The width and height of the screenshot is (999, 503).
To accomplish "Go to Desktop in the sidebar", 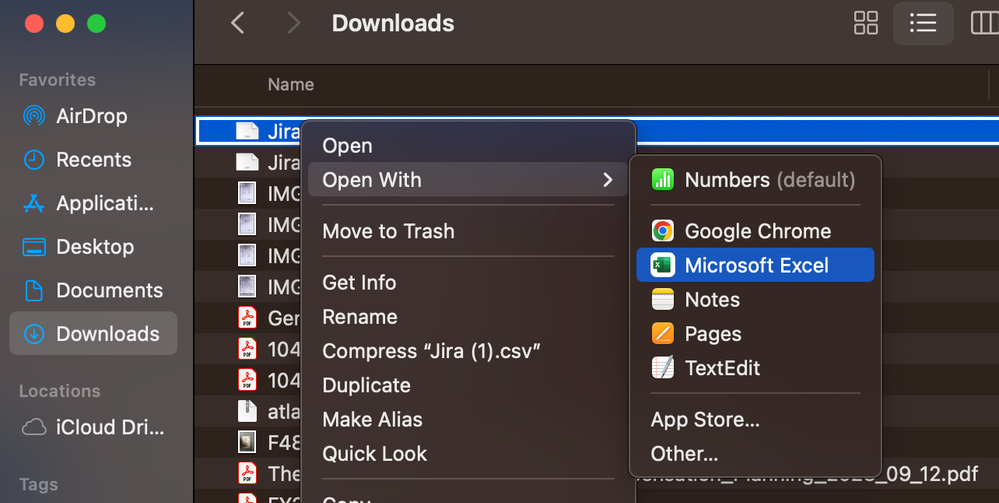I will coord(93,247).
